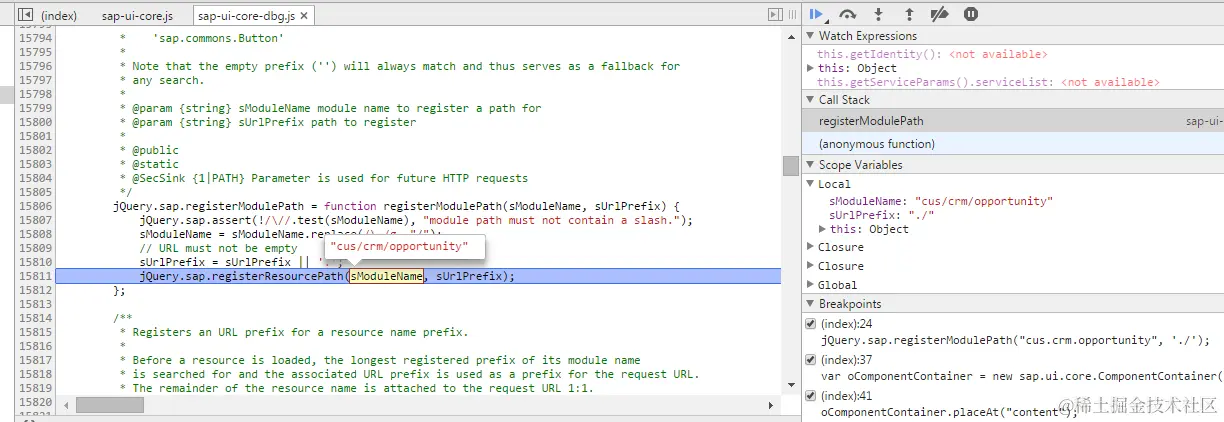1224x422 pixels.
Task: Collapse the Call Stack section
Action: pyautogui.click(x=810, y=100)
